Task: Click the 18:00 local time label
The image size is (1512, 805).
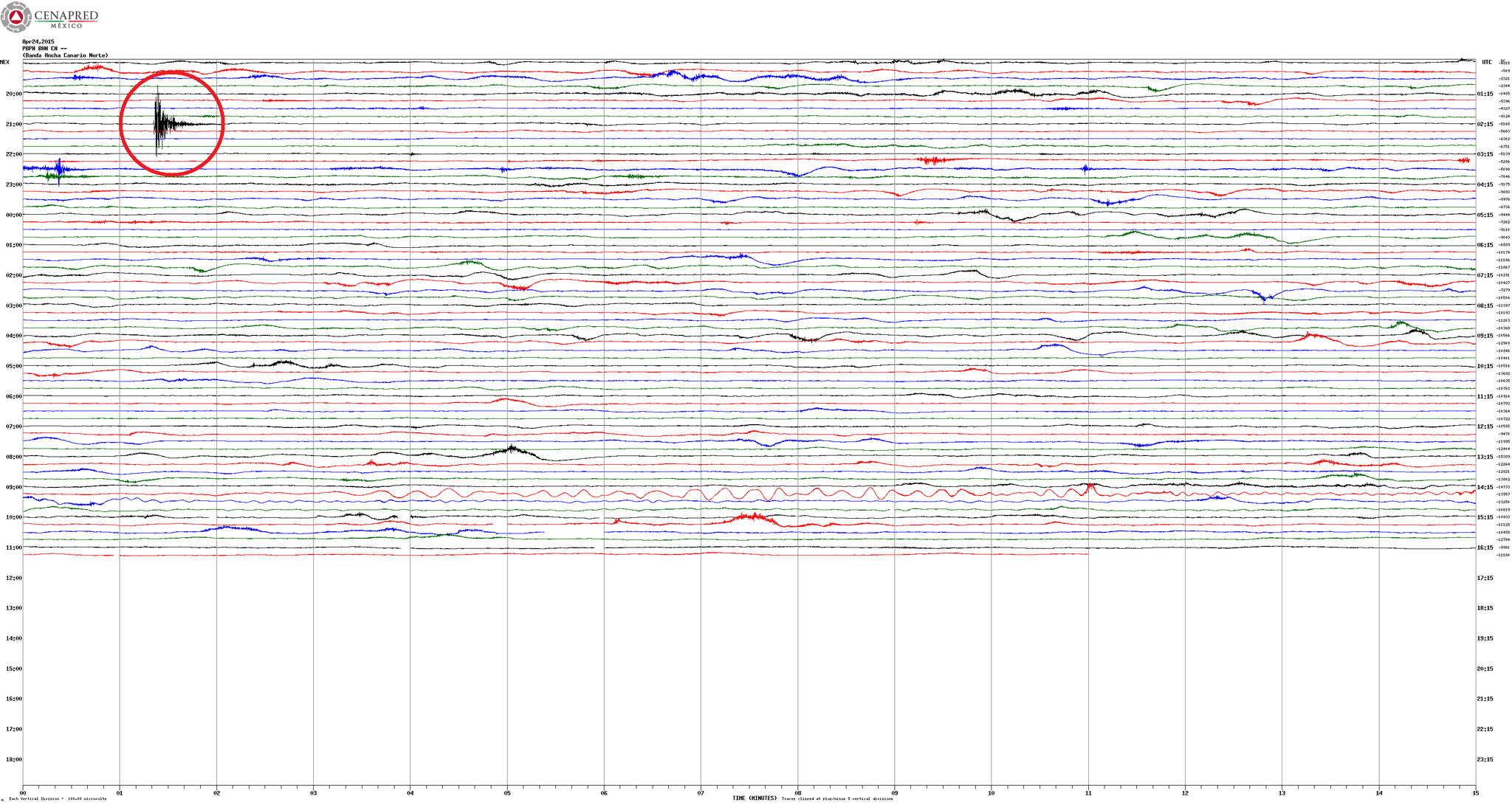Action: (x=13, y=759)
